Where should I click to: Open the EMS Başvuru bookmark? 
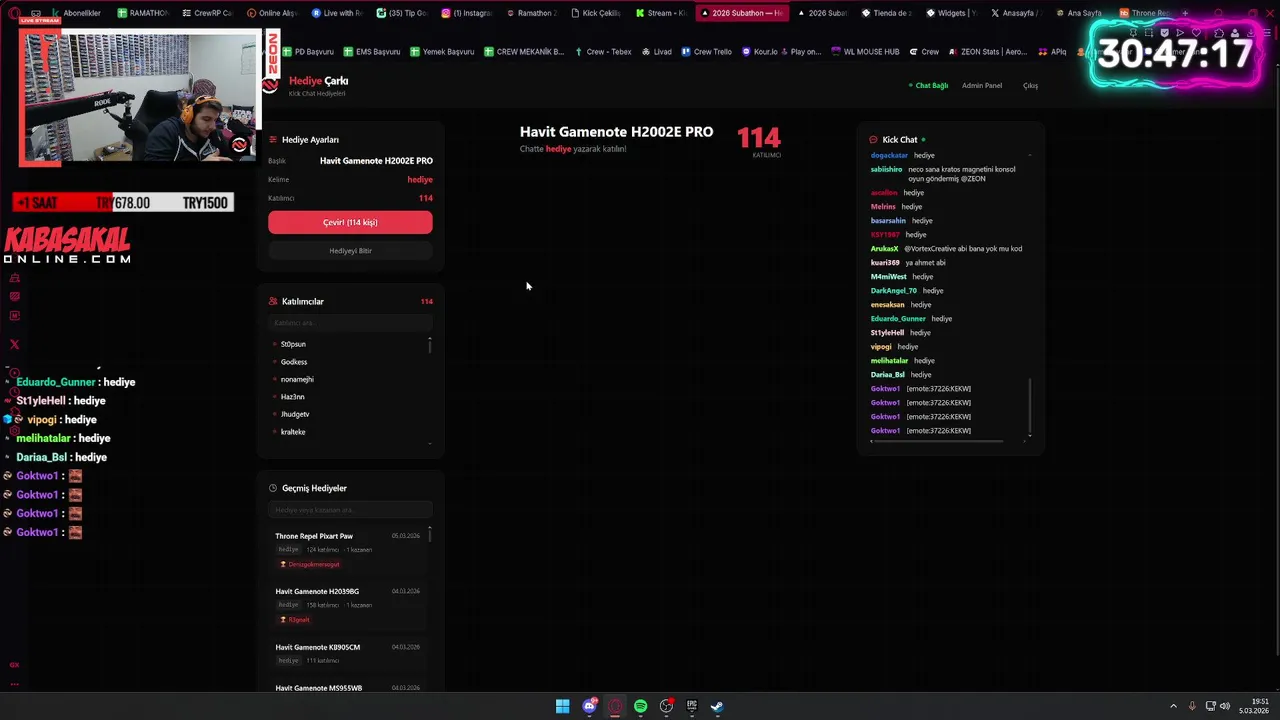pyautogui.click(x=372, y=52)
